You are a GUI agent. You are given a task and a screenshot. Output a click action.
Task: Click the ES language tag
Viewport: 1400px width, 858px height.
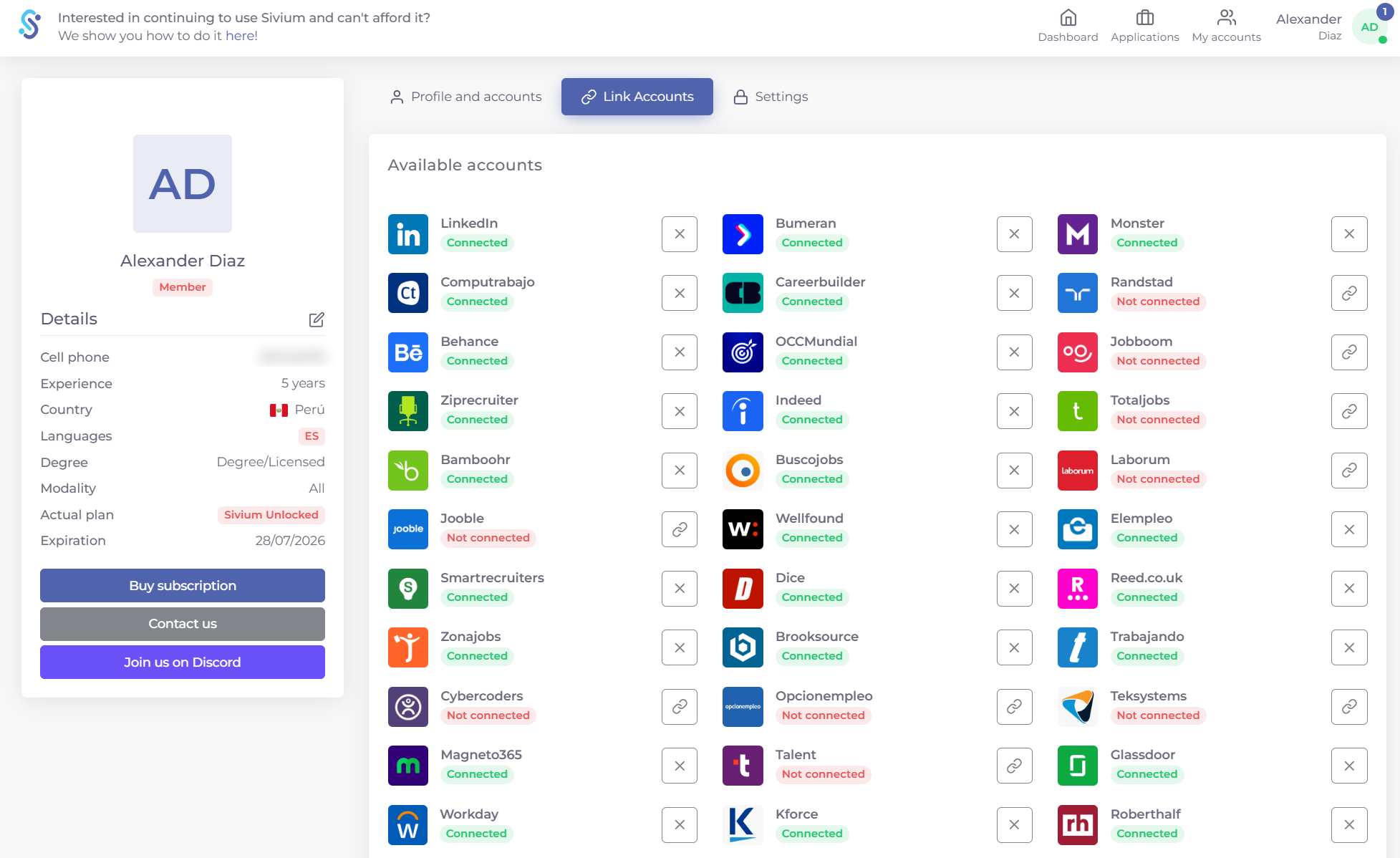click(x=312, y=436)
